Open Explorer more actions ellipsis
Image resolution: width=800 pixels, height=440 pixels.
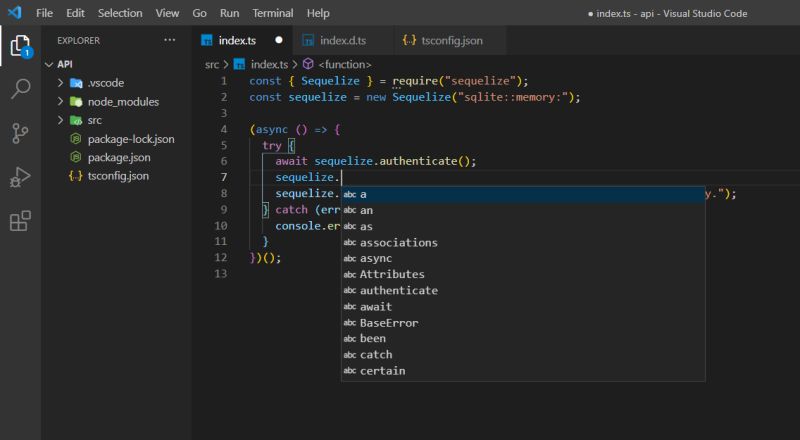pyautogui.click(x=169, y=40)
